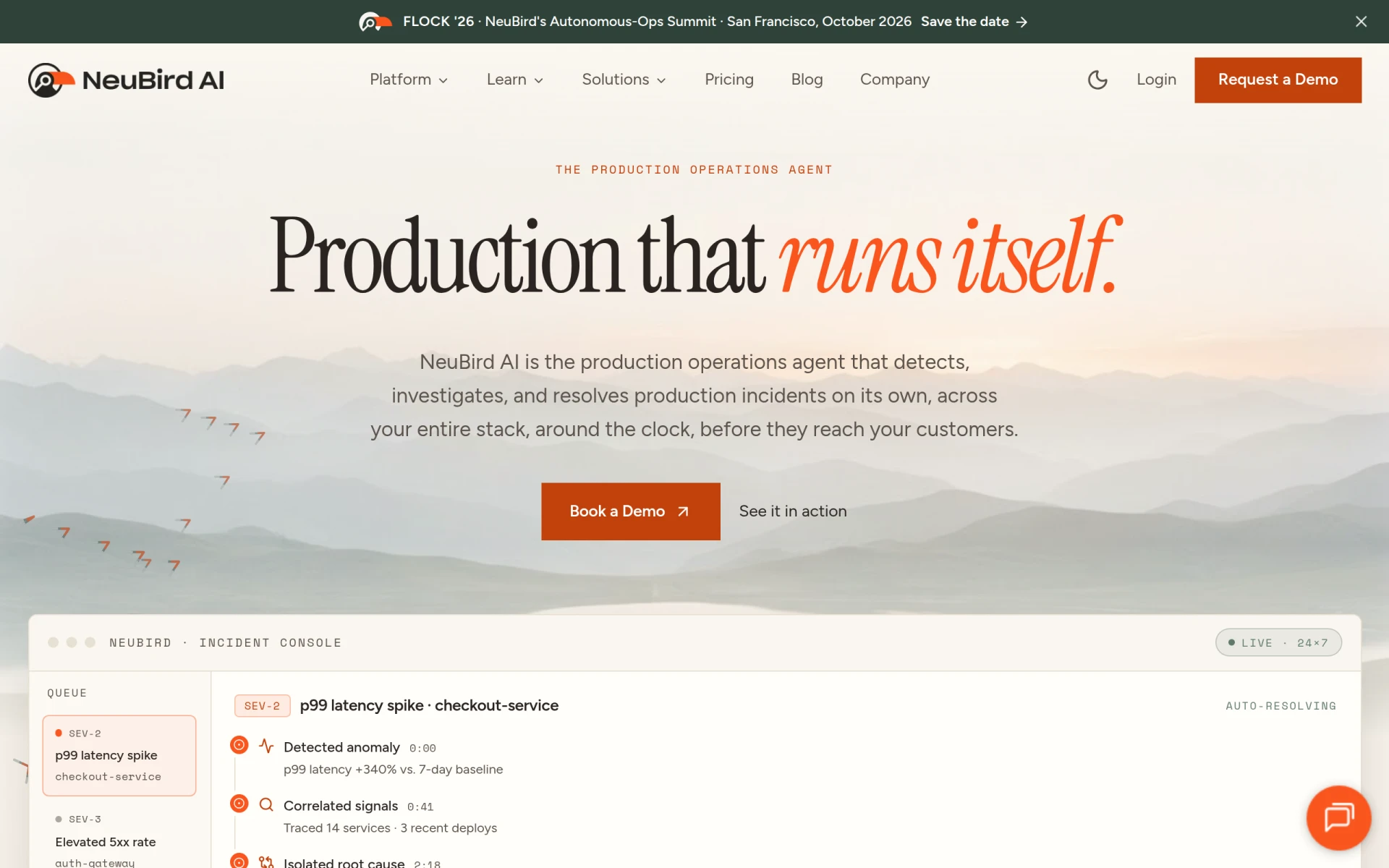Click the gray SEV-3 severity dot
The image size is (1389, 868).
[59, 819]
